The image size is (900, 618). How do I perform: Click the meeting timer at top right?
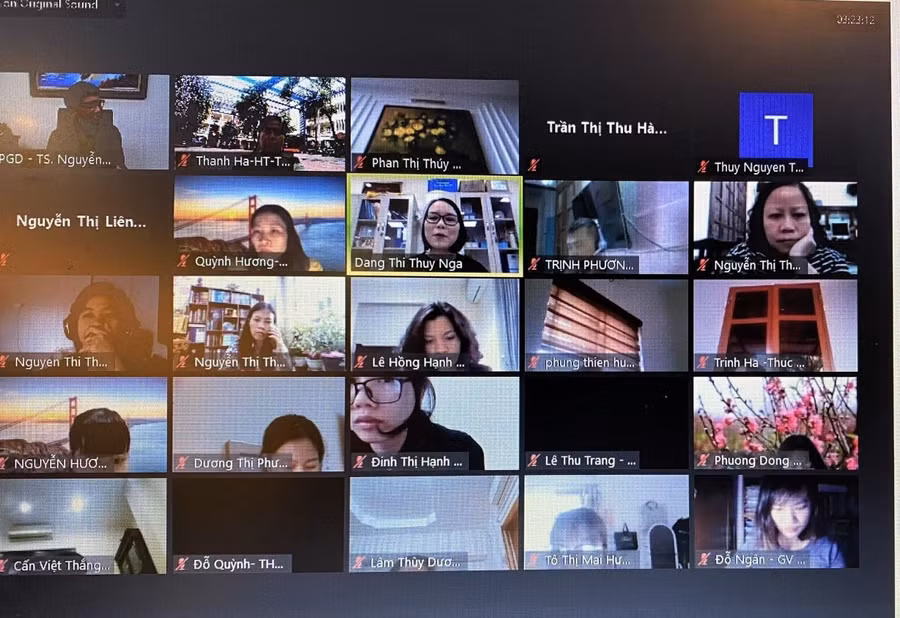click(x=855, y=20)
